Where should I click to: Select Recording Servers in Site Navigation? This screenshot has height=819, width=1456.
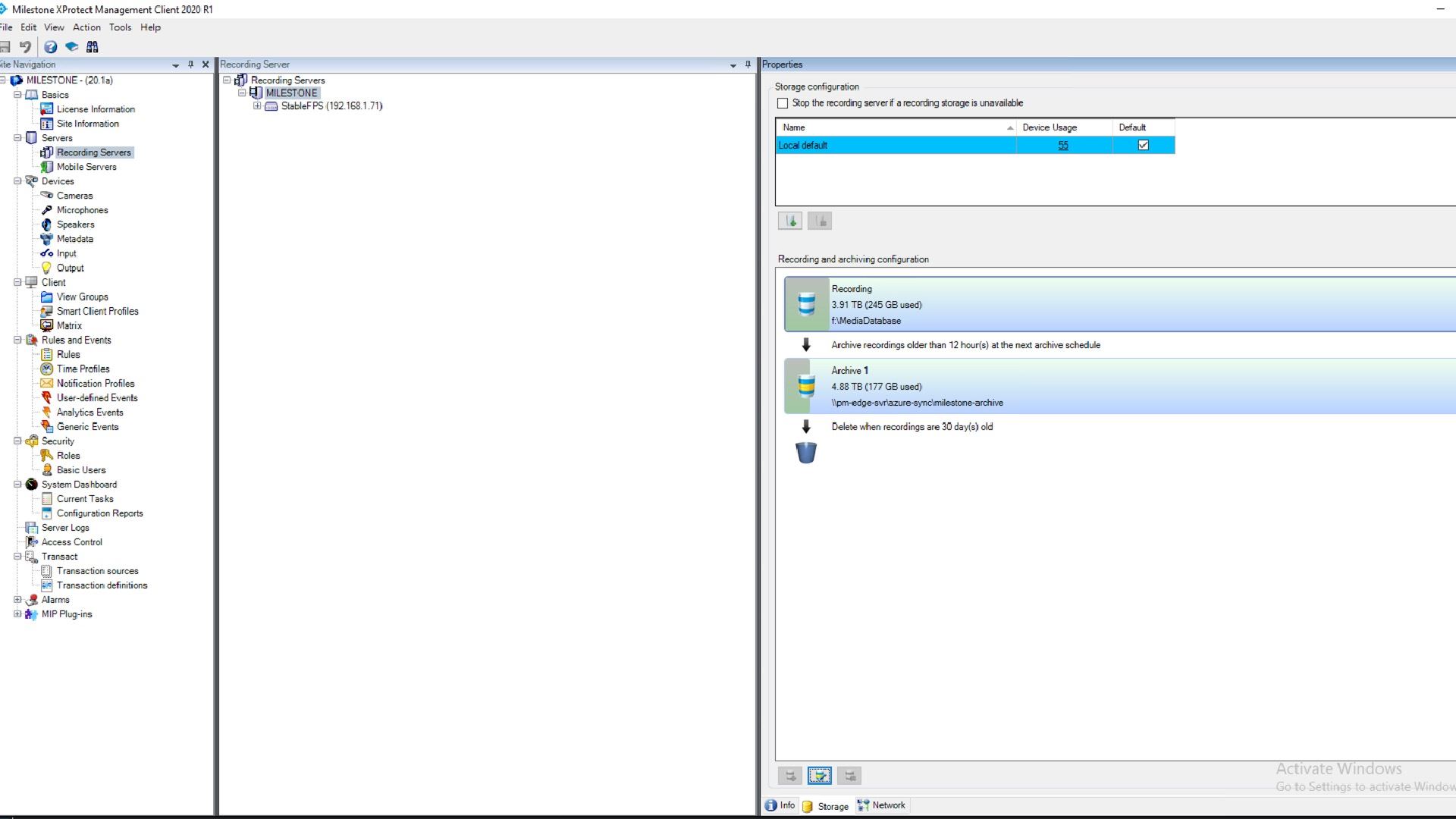(94, 152)
